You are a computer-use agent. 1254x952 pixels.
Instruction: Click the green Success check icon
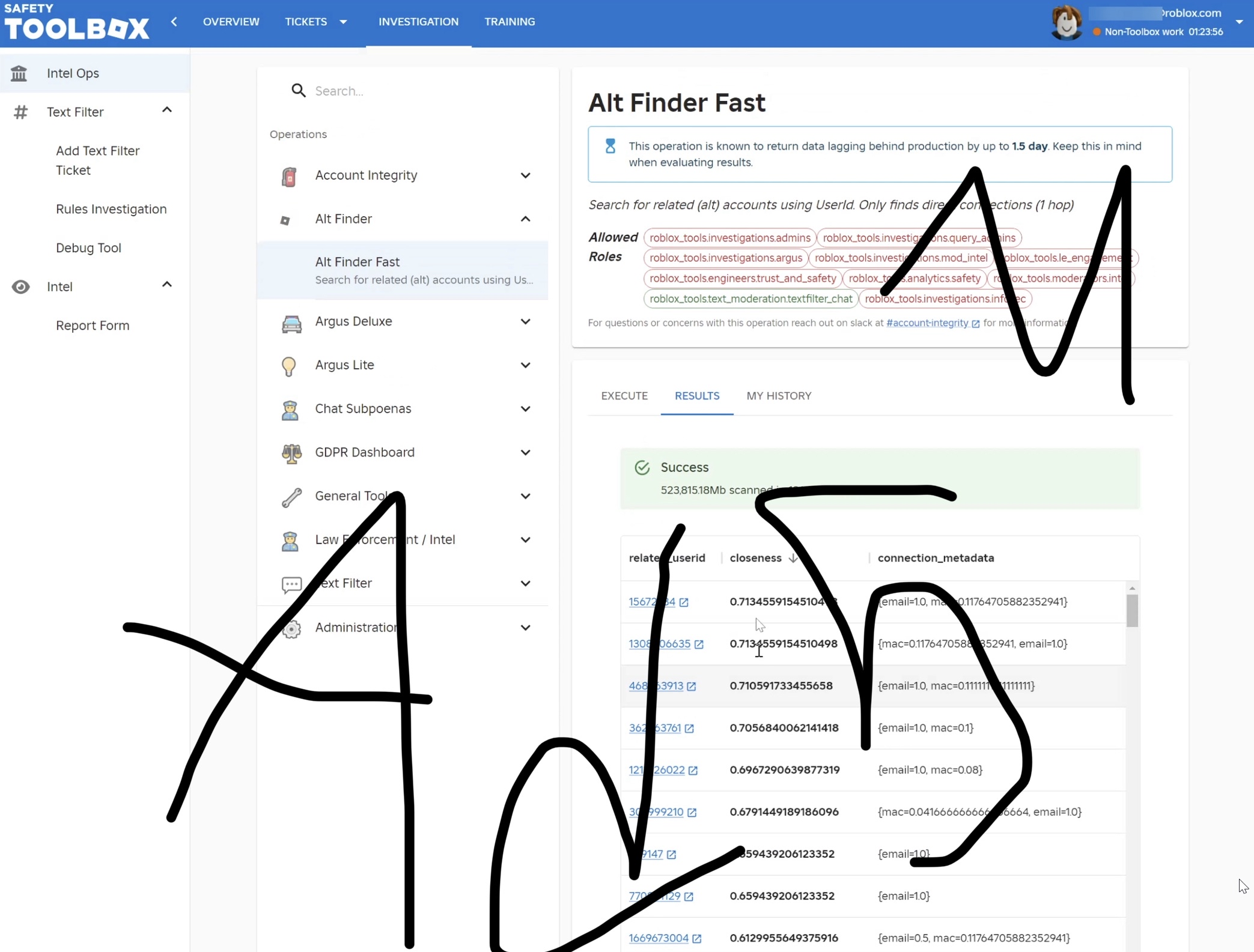pyautogui.click(x=642, y=468)
